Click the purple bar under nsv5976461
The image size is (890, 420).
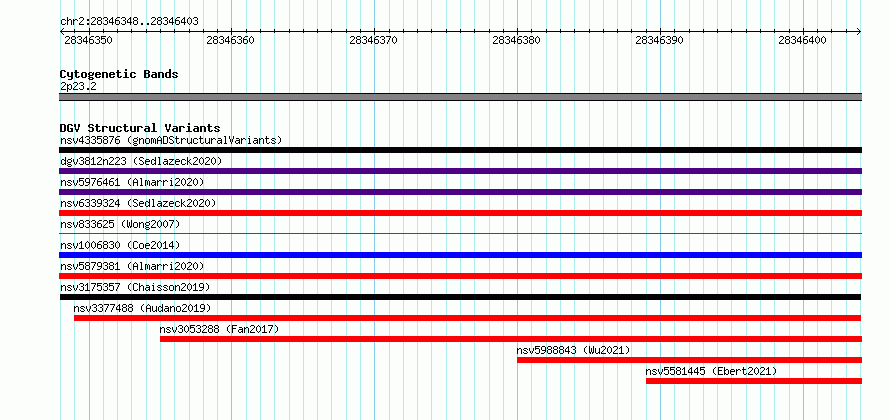[x=460, y=192]
